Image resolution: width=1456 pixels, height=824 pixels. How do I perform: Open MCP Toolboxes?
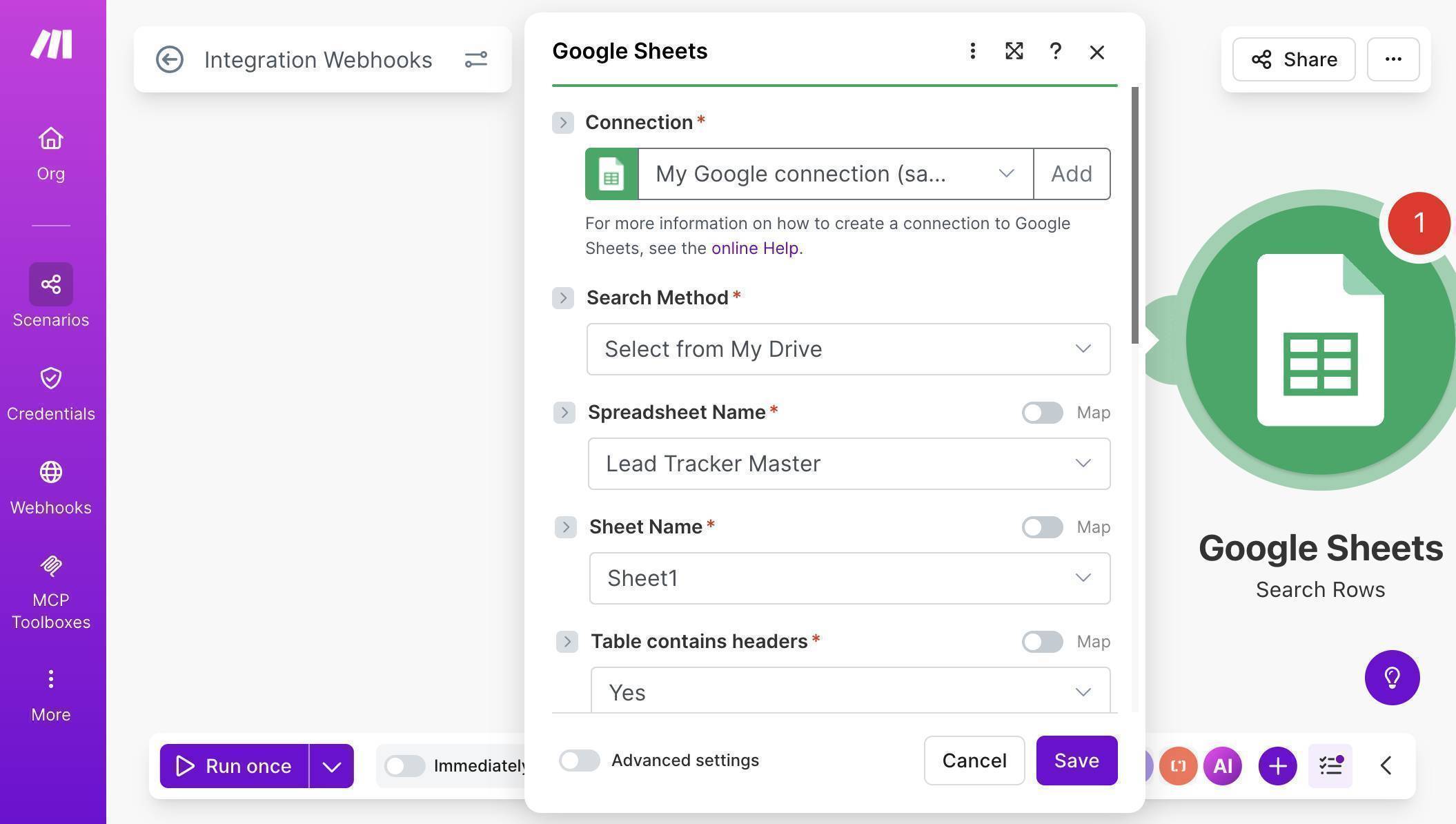coord(50,587)
